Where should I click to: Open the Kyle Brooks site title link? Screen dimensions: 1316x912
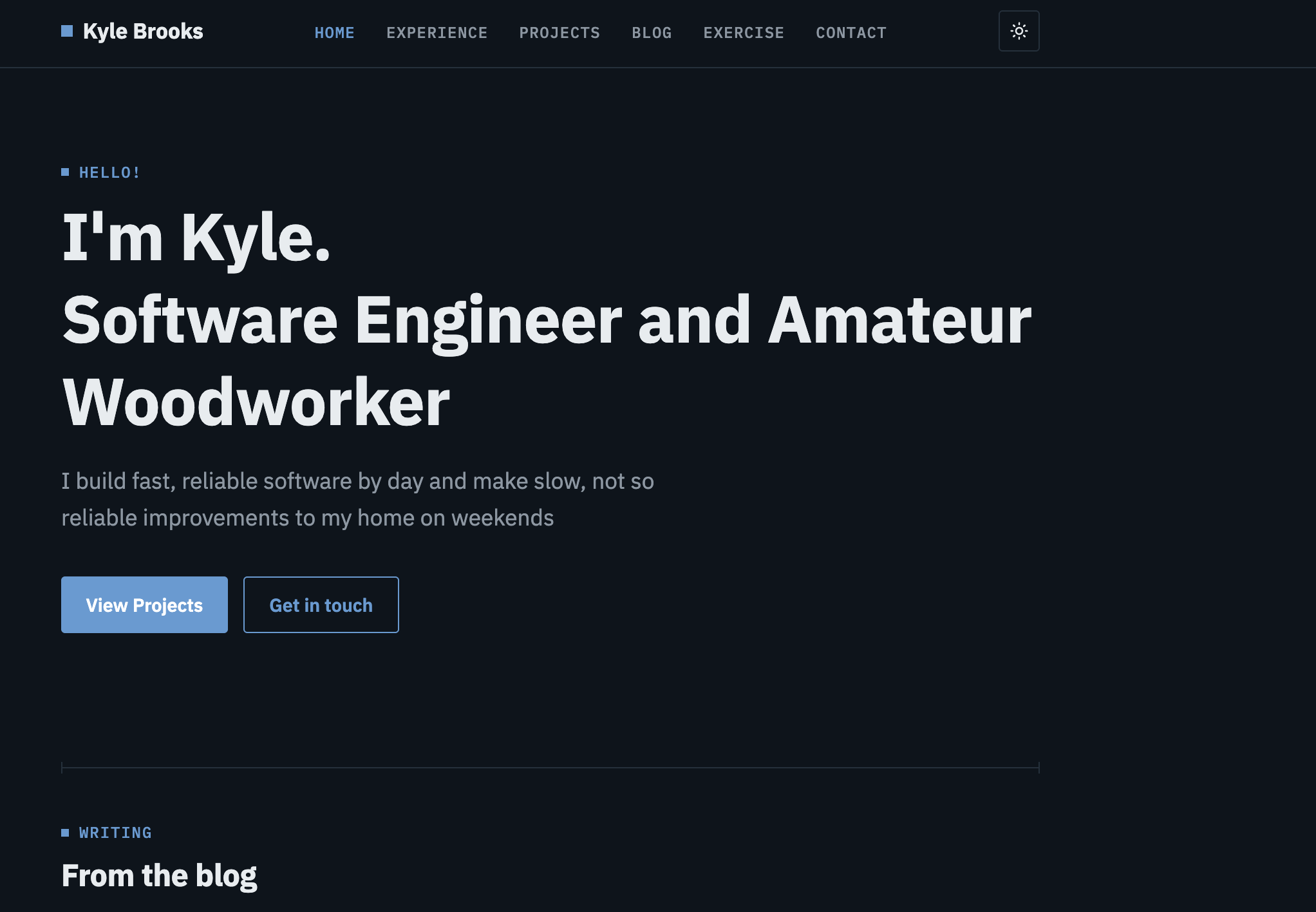tap(143, 32)
